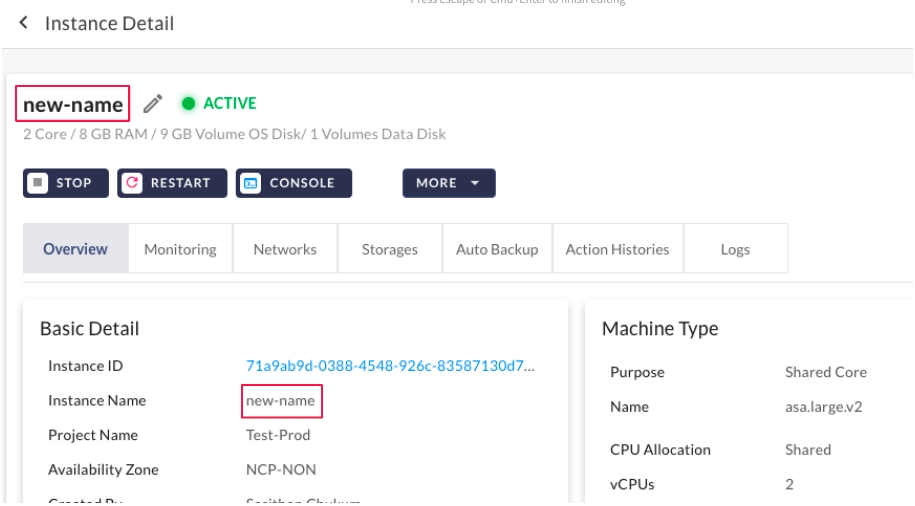915x506 pixels.
Task: Show the Logs tab
Action: coord(735,249)
